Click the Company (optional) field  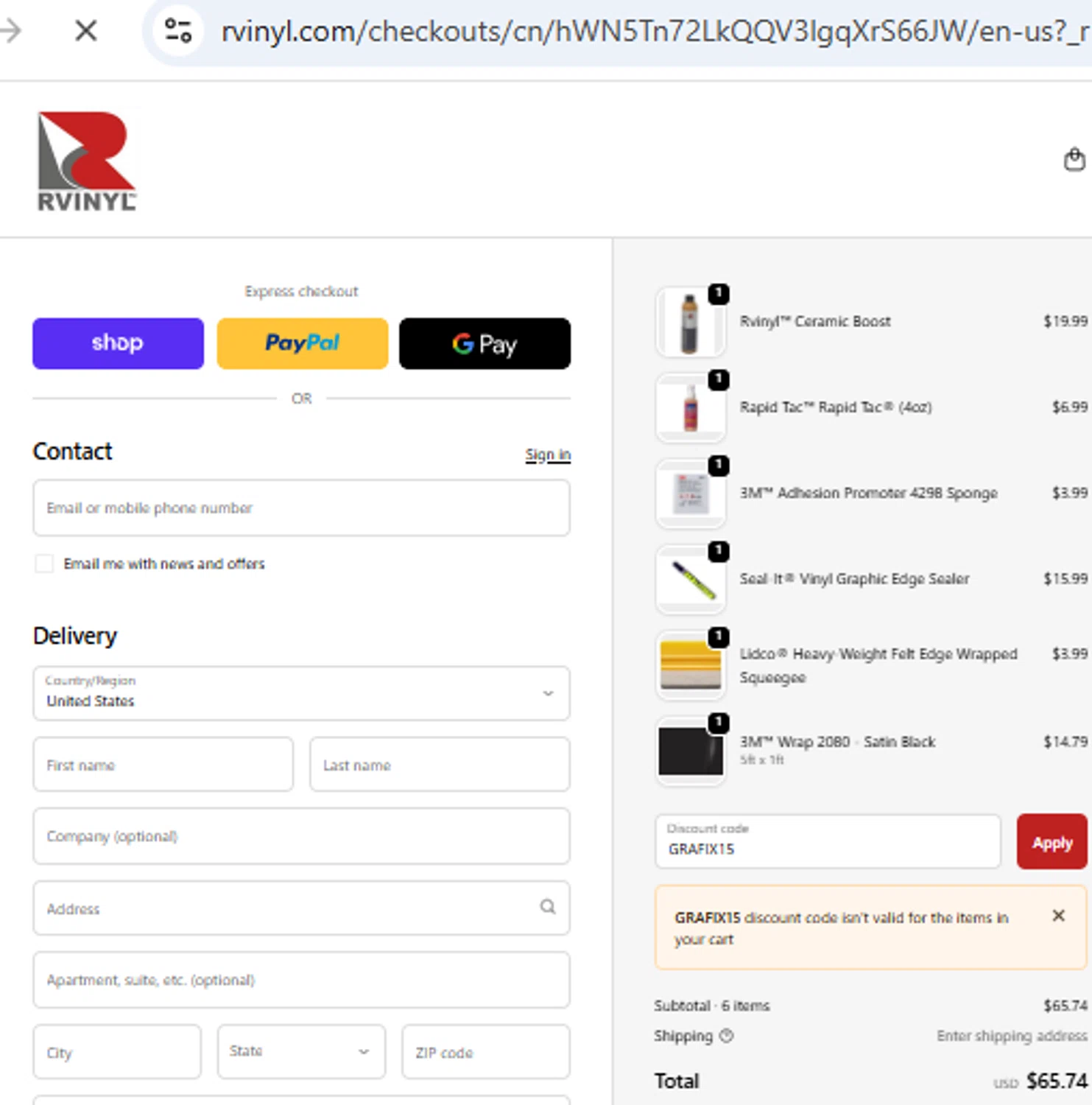[301, 836]
